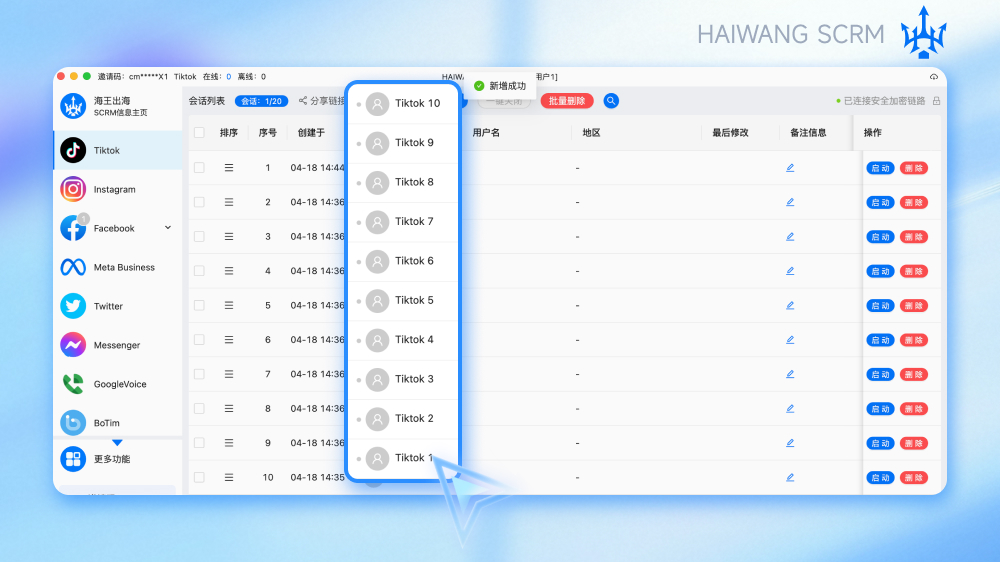
Task: Open the GoogleVoice sidebar section
Action: (118, 384)
